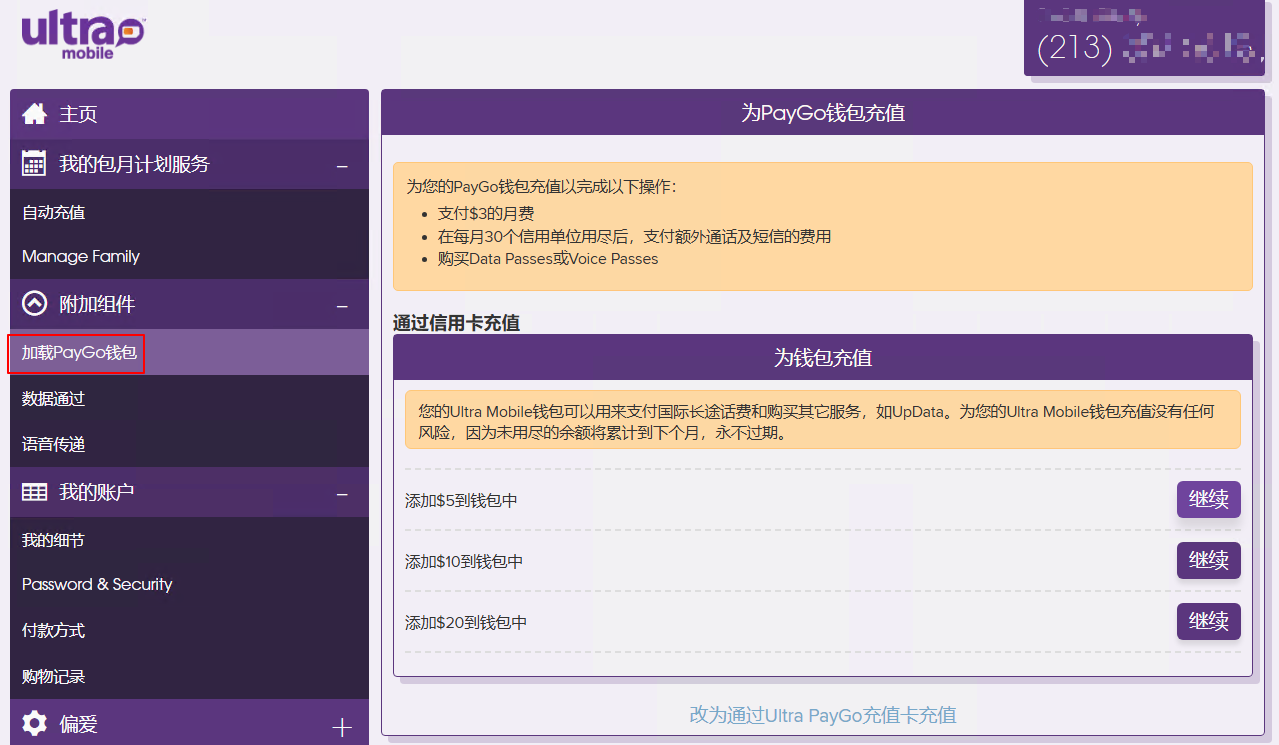
Task: Collapse the 附加组件 section using minus
Action: pyautogui.click(x=342, y=306)
